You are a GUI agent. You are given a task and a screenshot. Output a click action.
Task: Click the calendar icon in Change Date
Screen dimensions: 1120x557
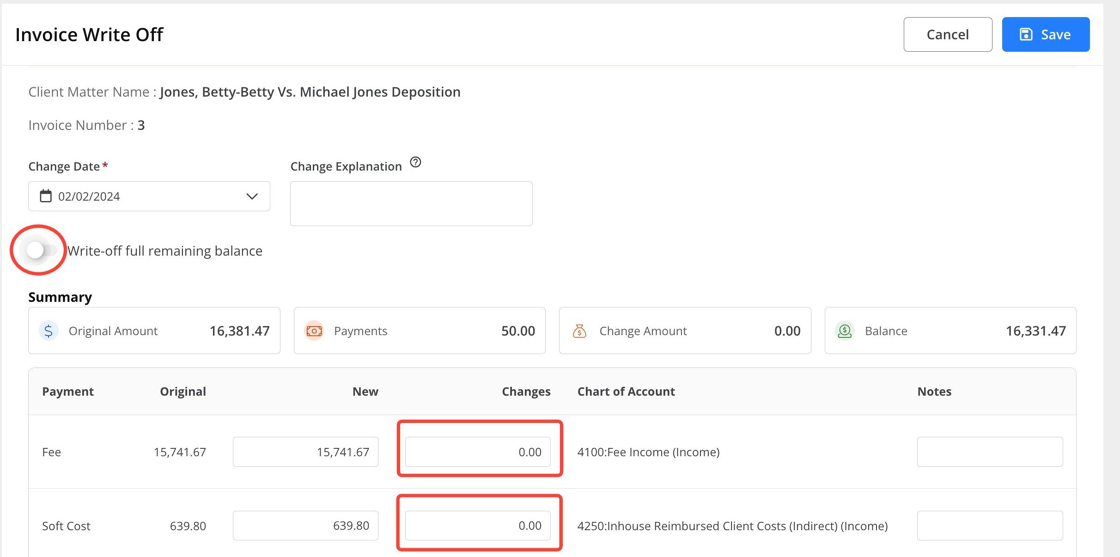[x=46, y=196]
